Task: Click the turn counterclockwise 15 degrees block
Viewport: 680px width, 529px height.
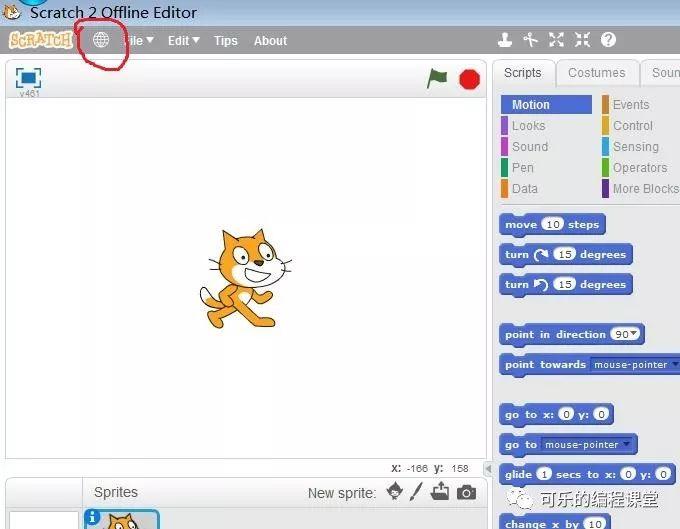Action: [566, 284]
